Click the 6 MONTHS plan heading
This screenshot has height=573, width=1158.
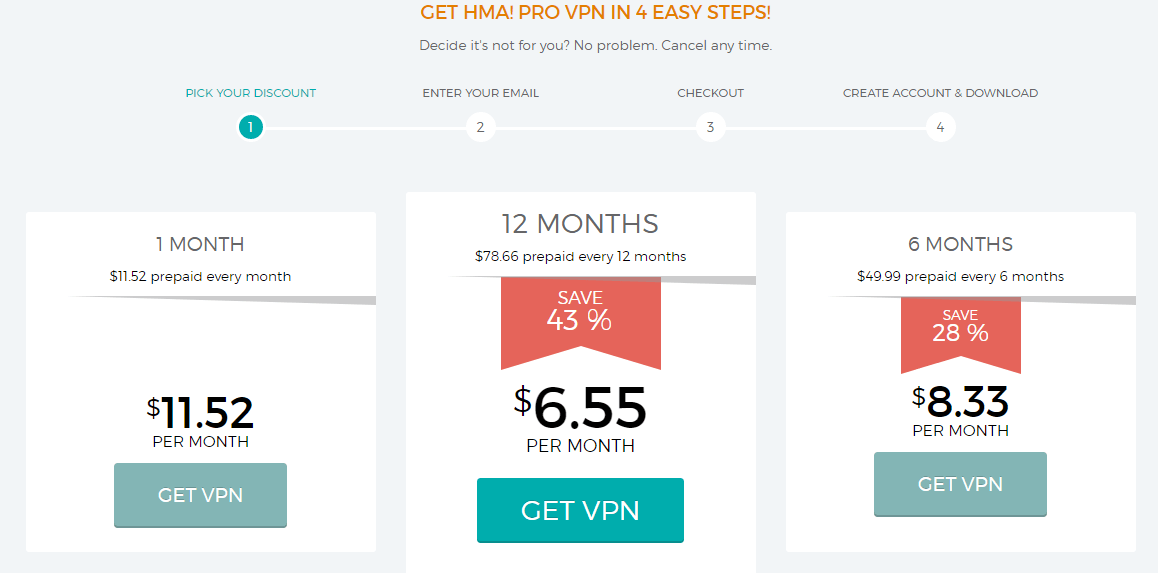point(960,244)
